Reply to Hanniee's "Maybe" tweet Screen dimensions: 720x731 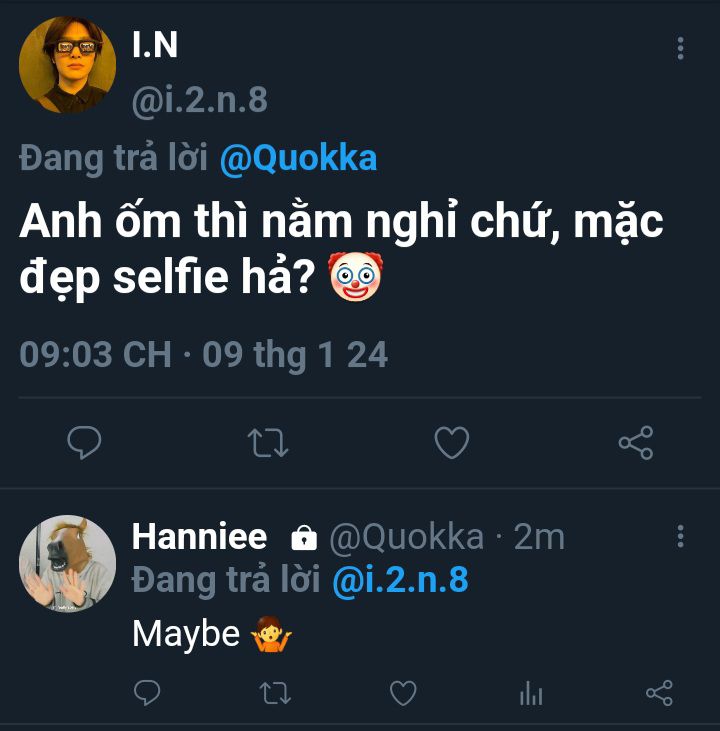point(147,692)
